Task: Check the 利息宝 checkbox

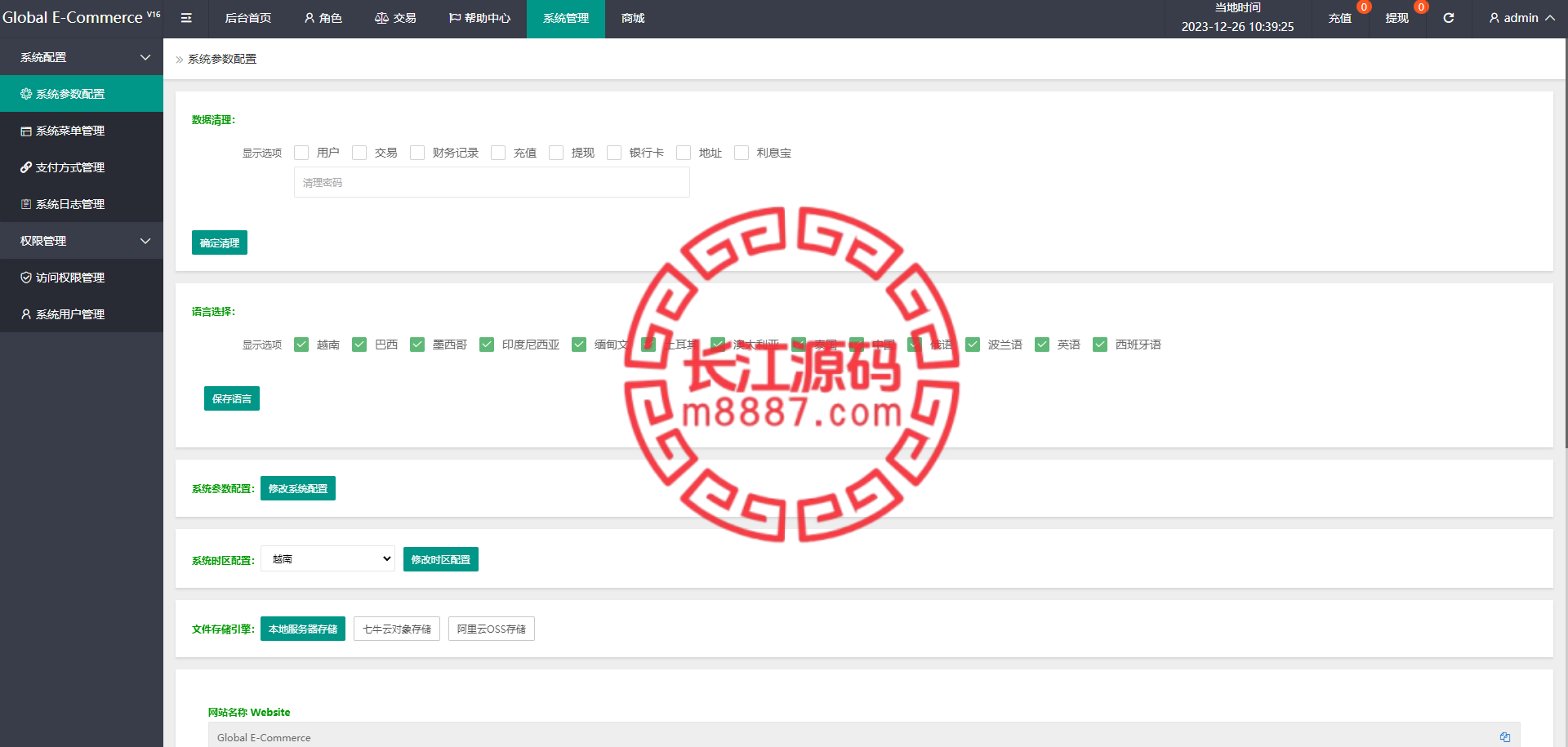Action: (742, 153)
